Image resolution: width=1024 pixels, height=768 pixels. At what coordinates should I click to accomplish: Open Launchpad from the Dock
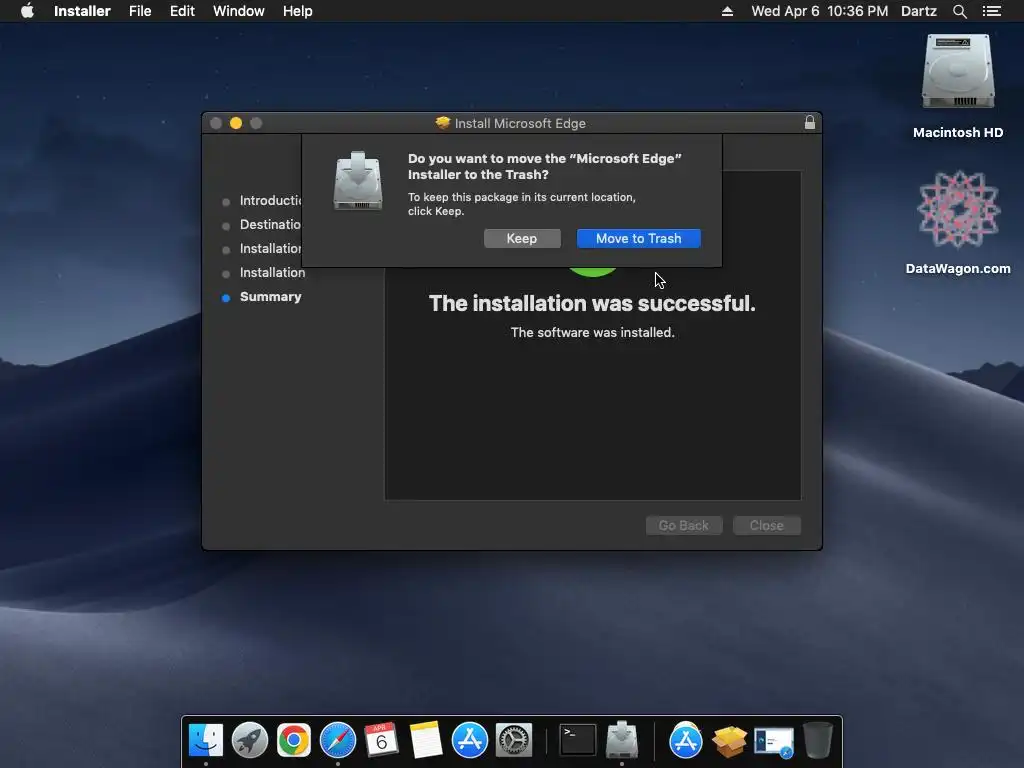pos(249,740)
